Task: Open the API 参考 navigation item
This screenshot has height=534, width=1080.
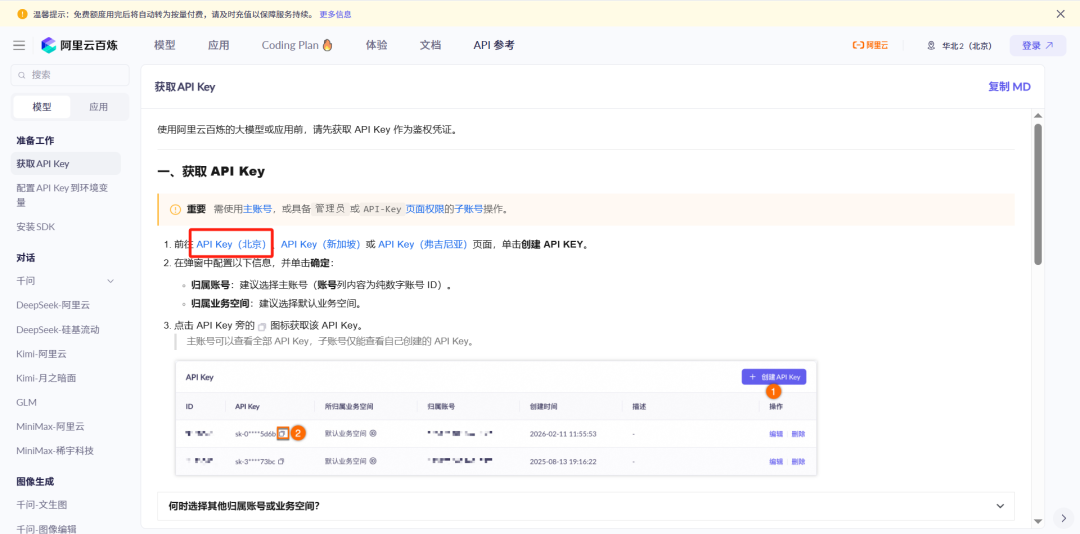Action: [494, 45]
